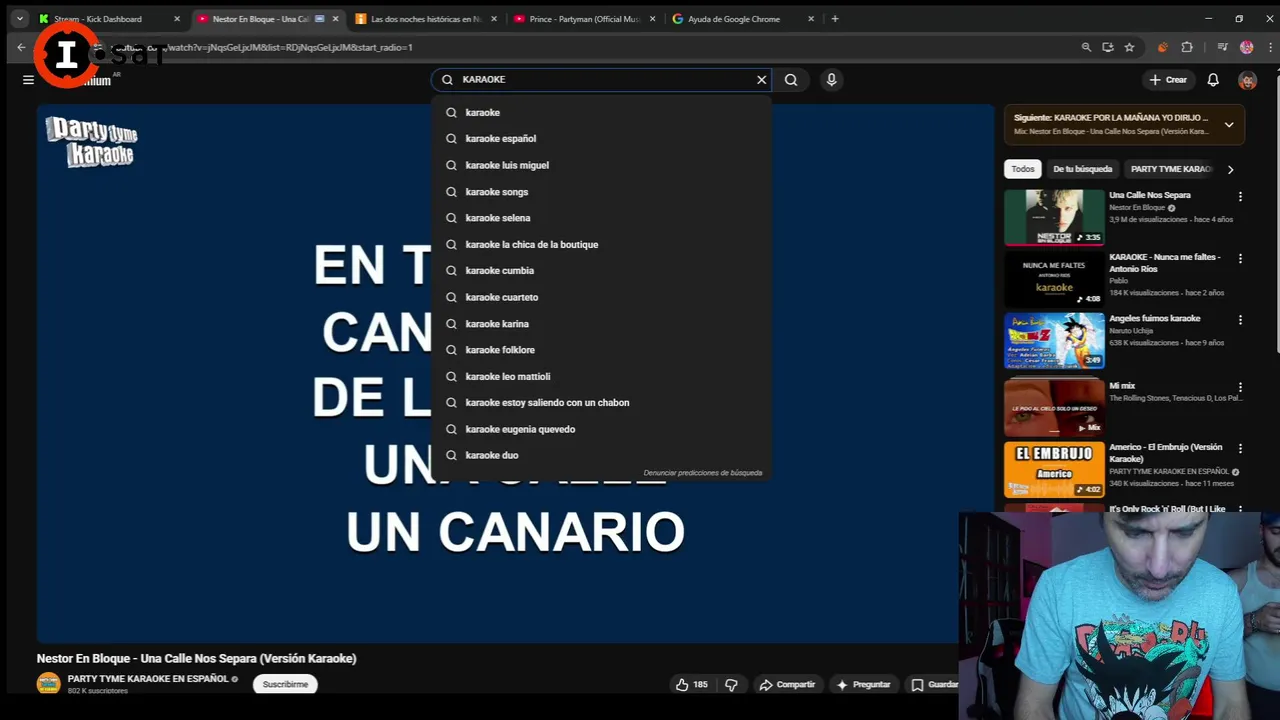
Task: Open the YouTube hamburger guide menu
Action: tap(28, 80)
